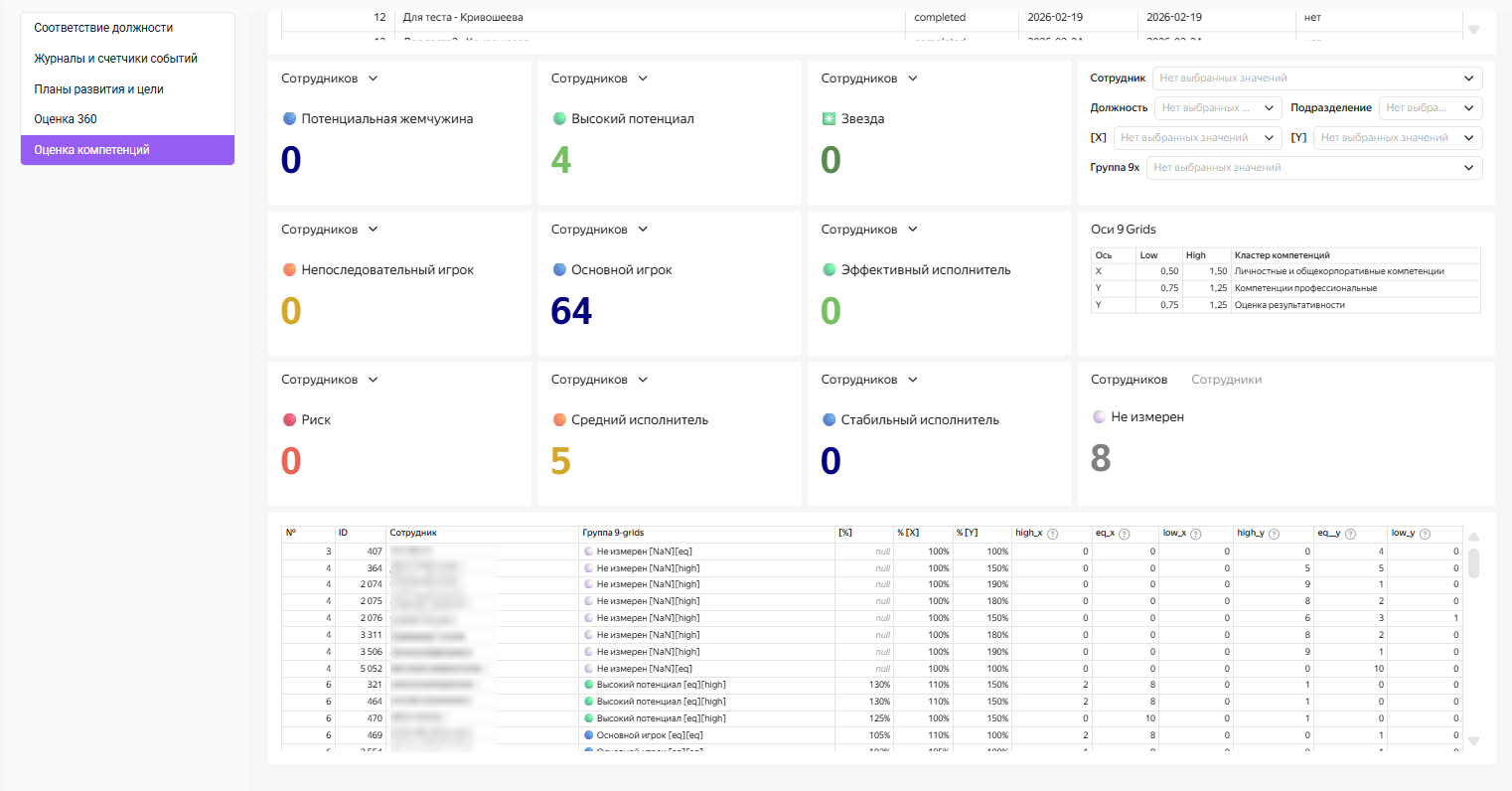
Task: Open Журналы и счетчики событий section
Action: point(115,59)
